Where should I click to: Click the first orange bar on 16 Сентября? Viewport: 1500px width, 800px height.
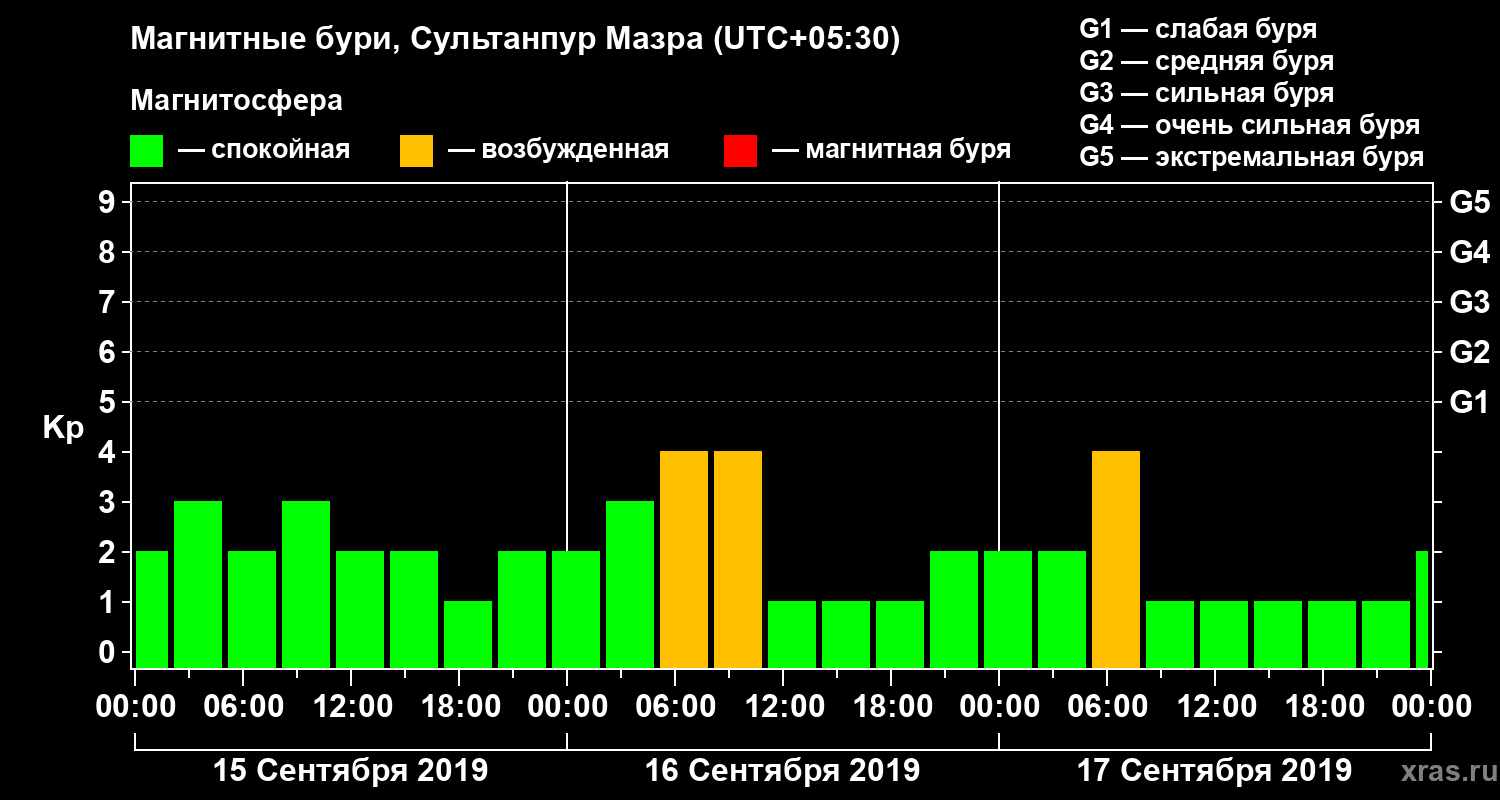point(684,559)
